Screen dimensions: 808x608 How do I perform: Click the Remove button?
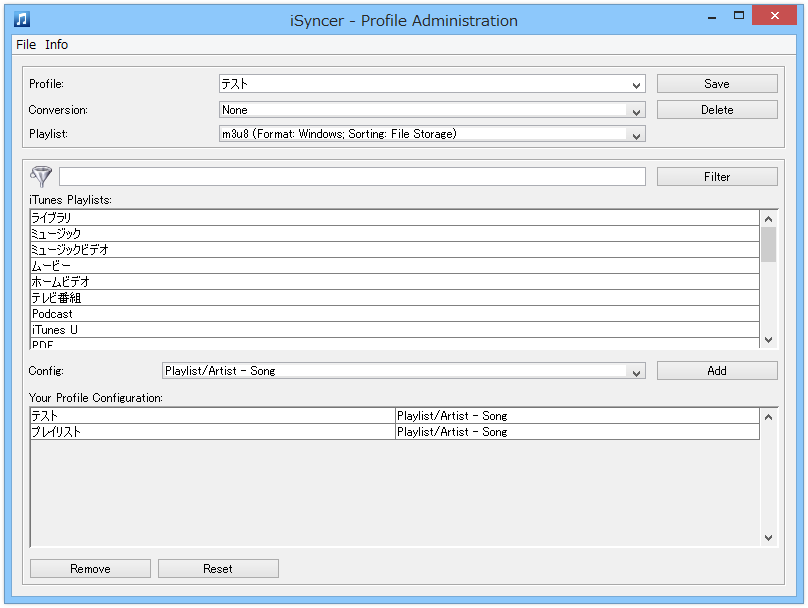click(90, 569)
